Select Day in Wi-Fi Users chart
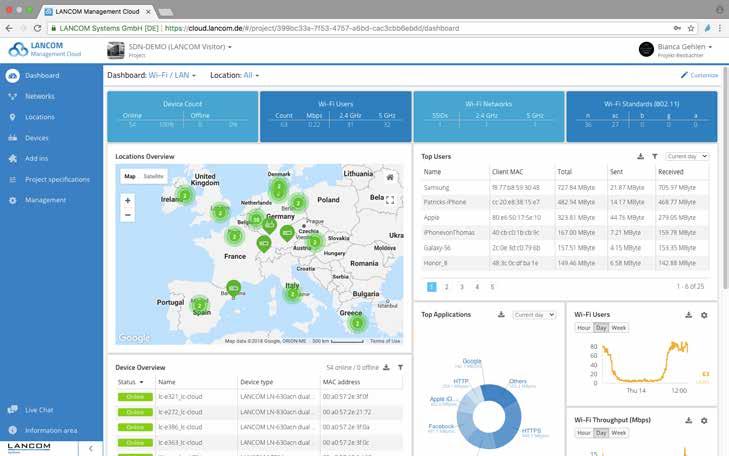 [601, 328]
